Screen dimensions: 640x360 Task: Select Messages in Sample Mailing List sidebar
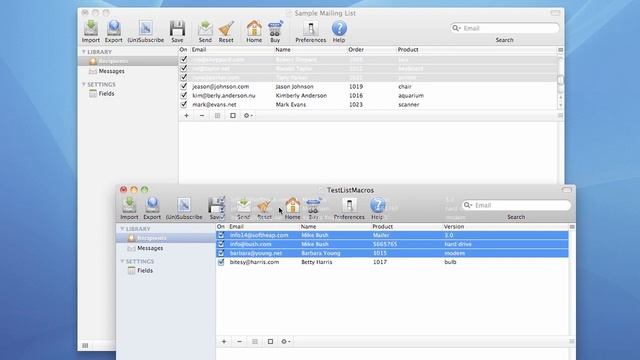[x=111, y=71]
